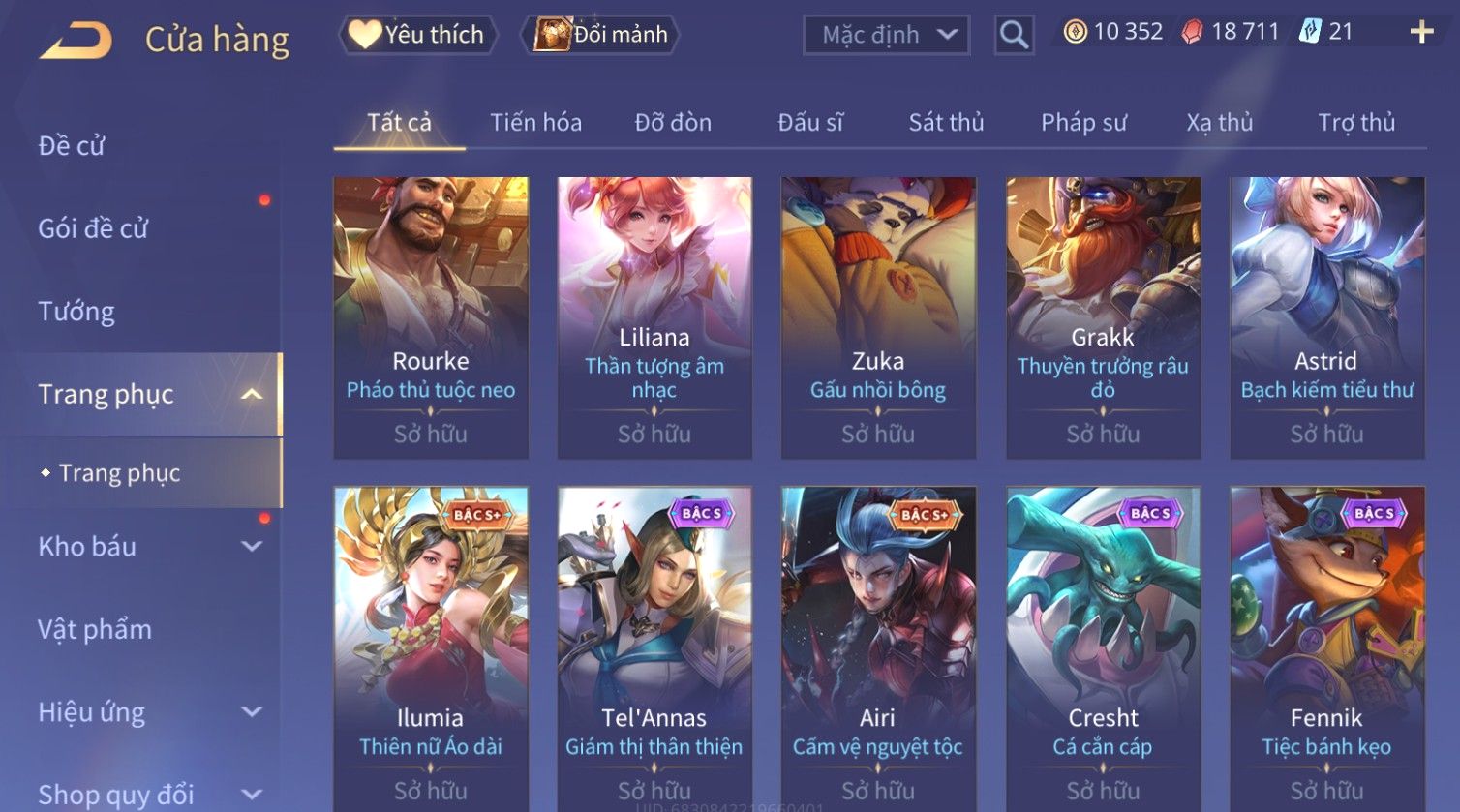This screenshot has height=812, width=1460.
Task: Tap the back arrow icon beside Cửa hàng
Action: click(x=76, y=41)
